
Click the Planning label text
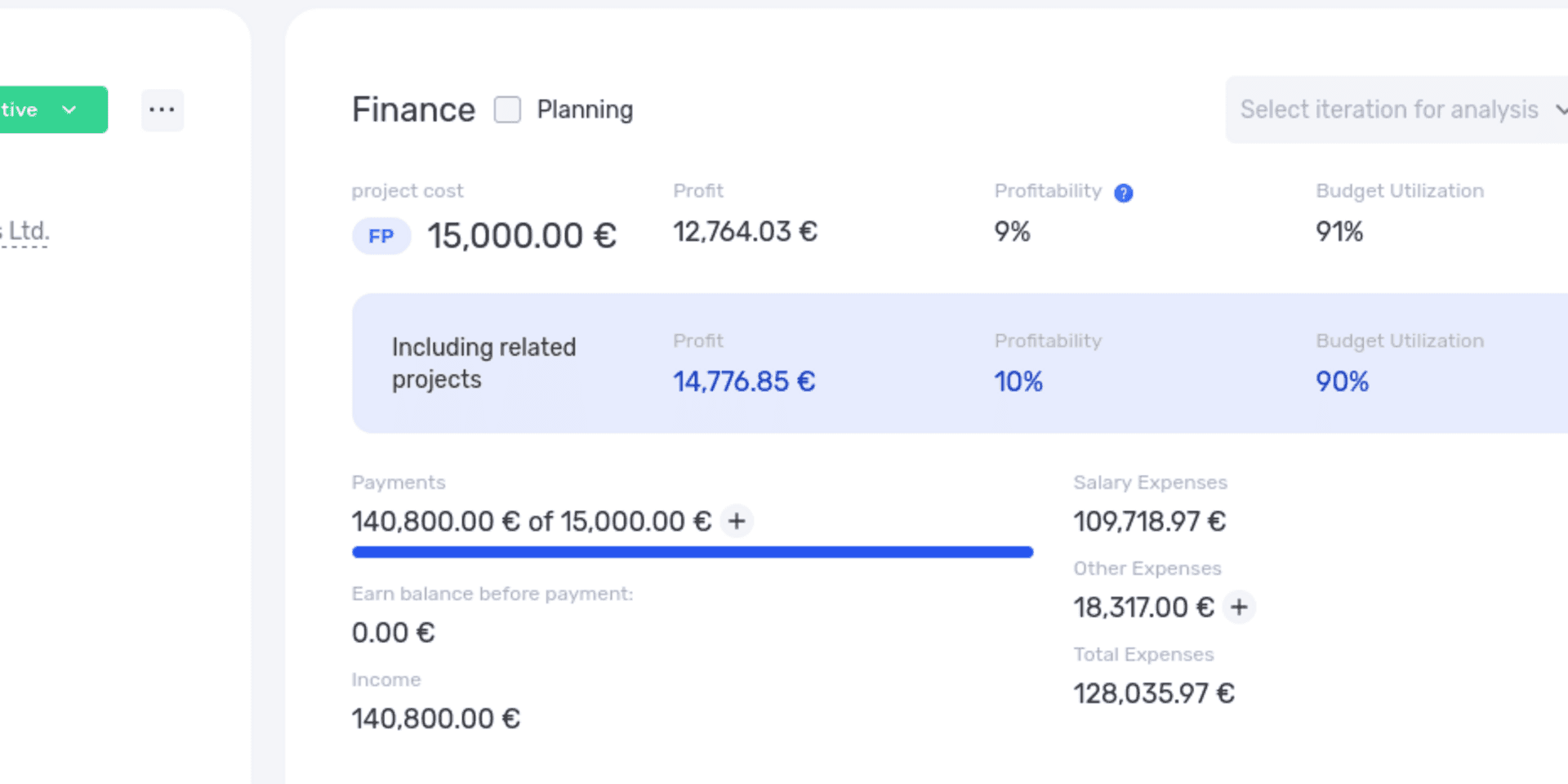point(585,109)
